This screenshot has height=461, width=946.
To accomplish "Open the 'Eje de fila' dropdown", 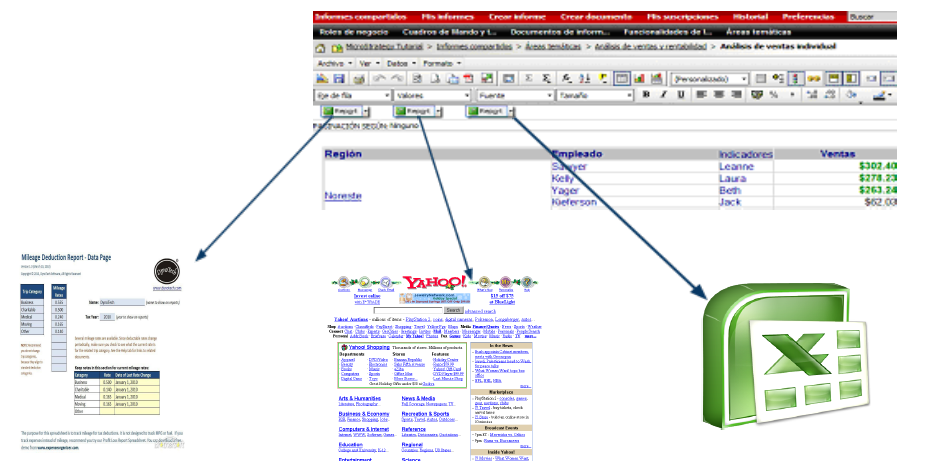I will click(352, 95).
